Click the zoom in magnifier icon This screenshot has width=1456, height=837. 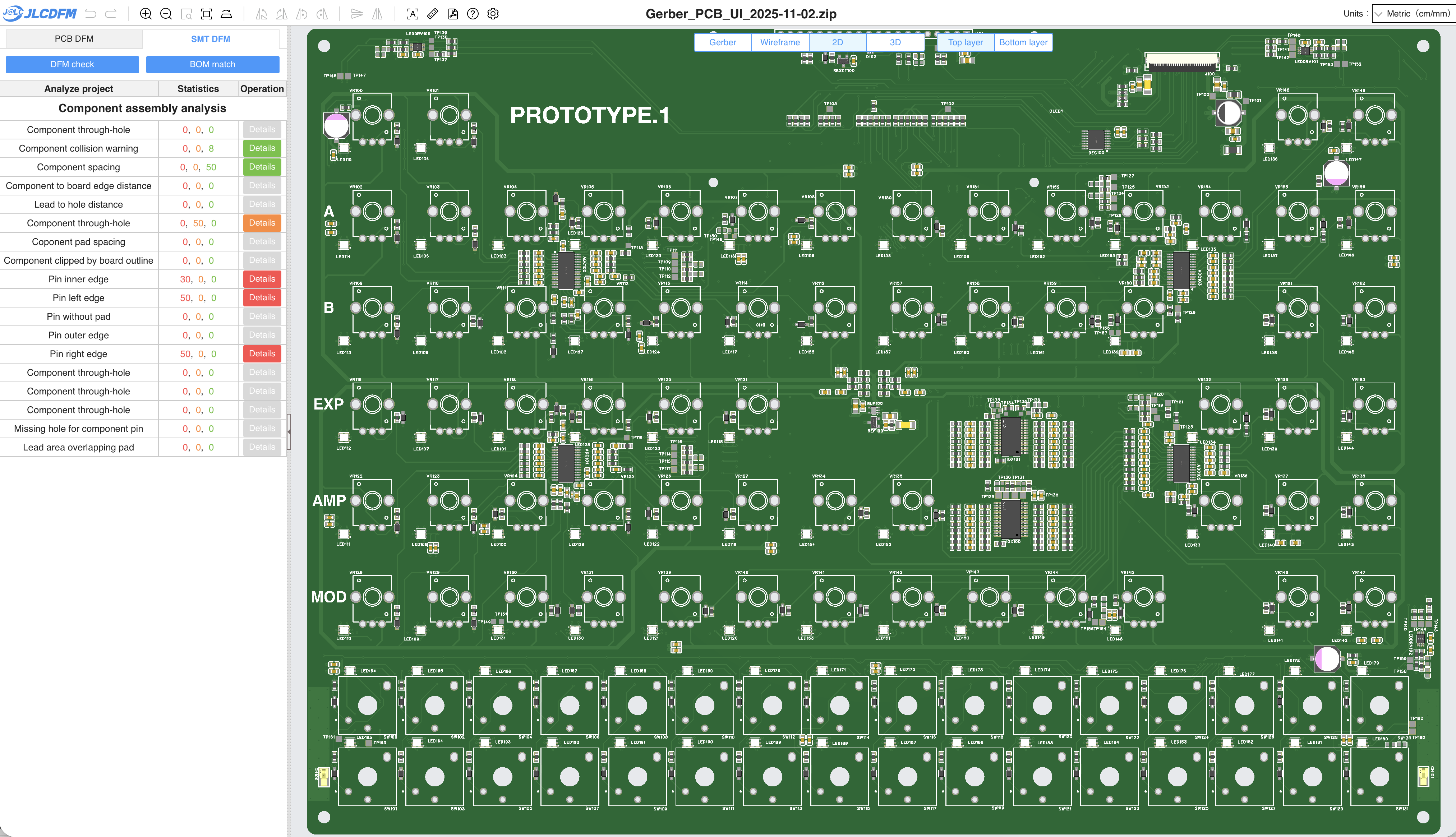[146, 14]
